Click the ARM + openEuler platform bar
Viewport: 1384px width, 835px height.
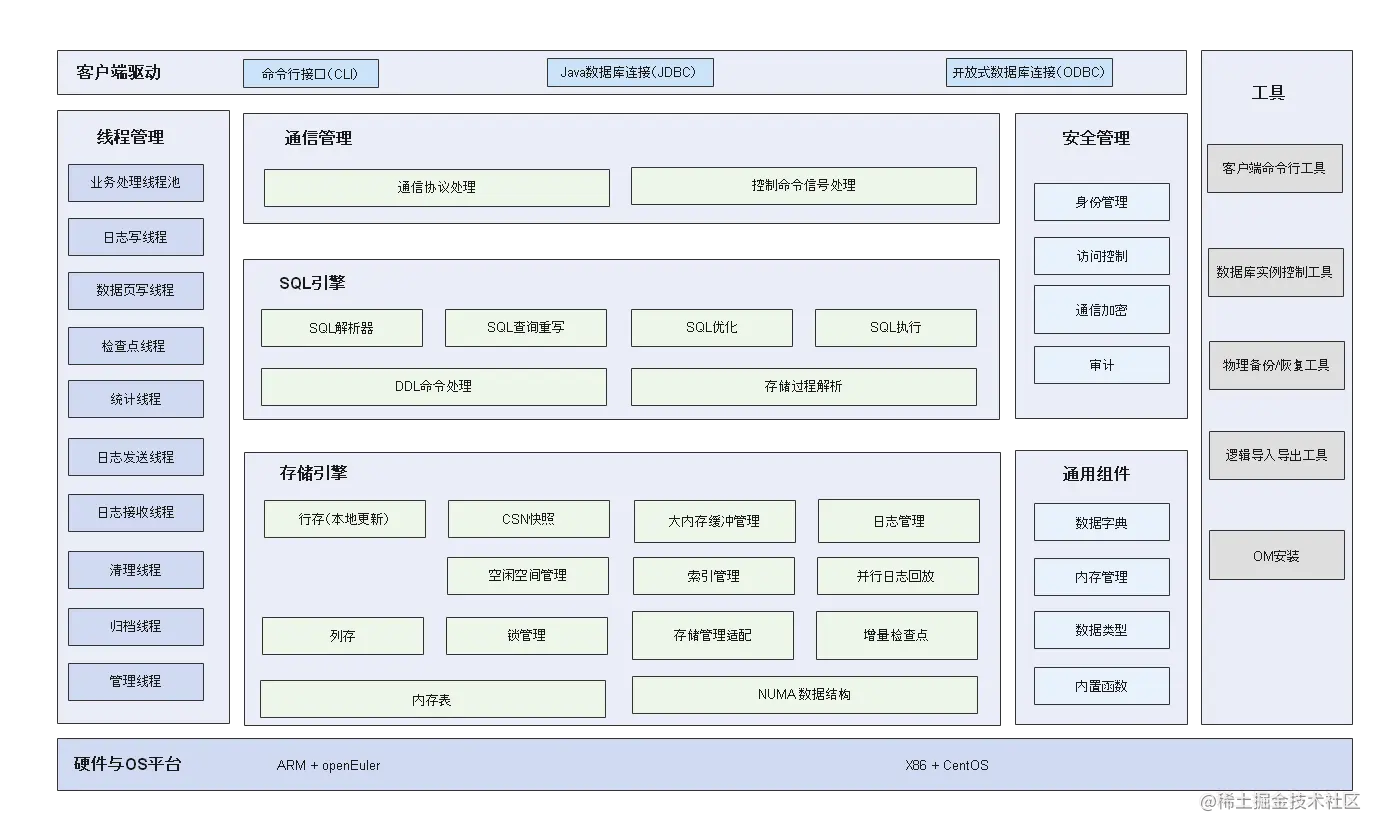328,765
